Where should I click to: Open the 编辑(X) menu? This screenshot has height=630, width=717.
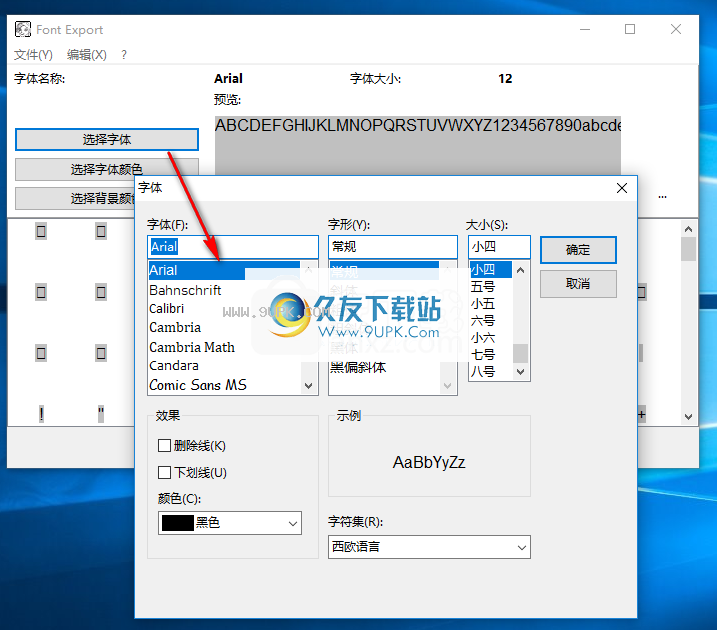(x=86, y=55)
